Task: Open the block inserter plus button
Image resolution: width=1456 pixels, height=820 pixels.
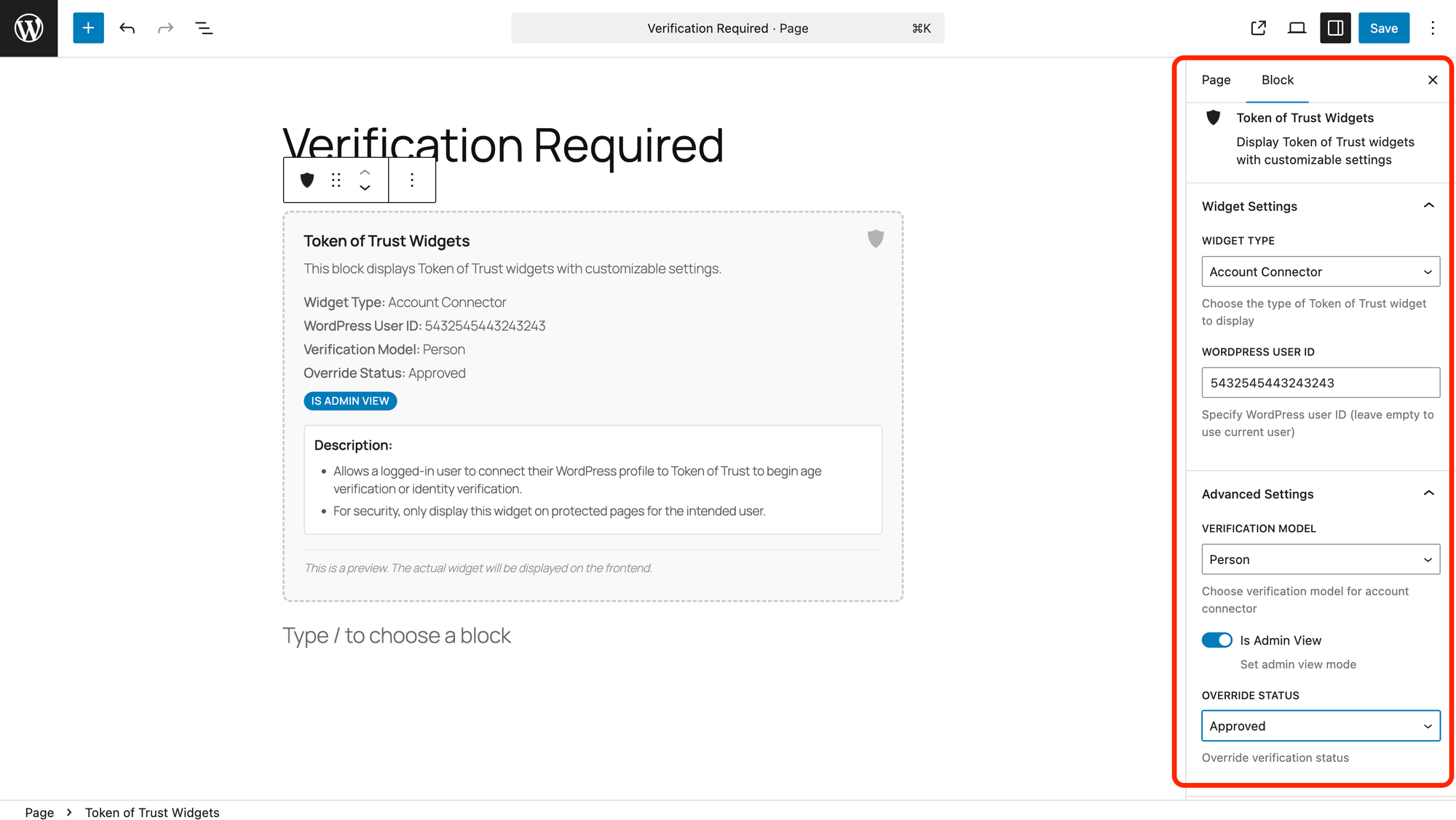Action: (88, 28)
